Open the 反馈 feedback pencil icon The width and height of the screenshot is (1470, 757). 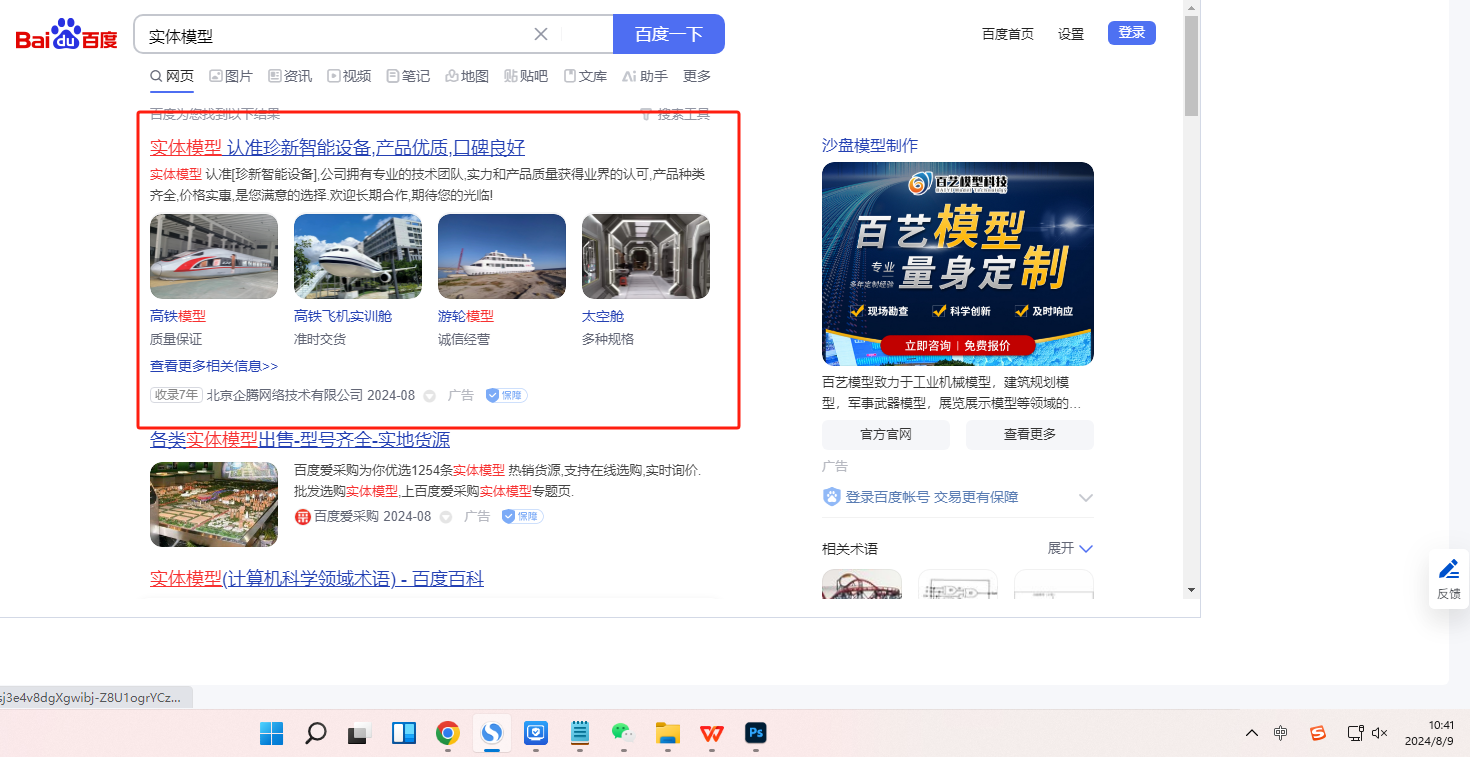click(x=1448, y=569)
